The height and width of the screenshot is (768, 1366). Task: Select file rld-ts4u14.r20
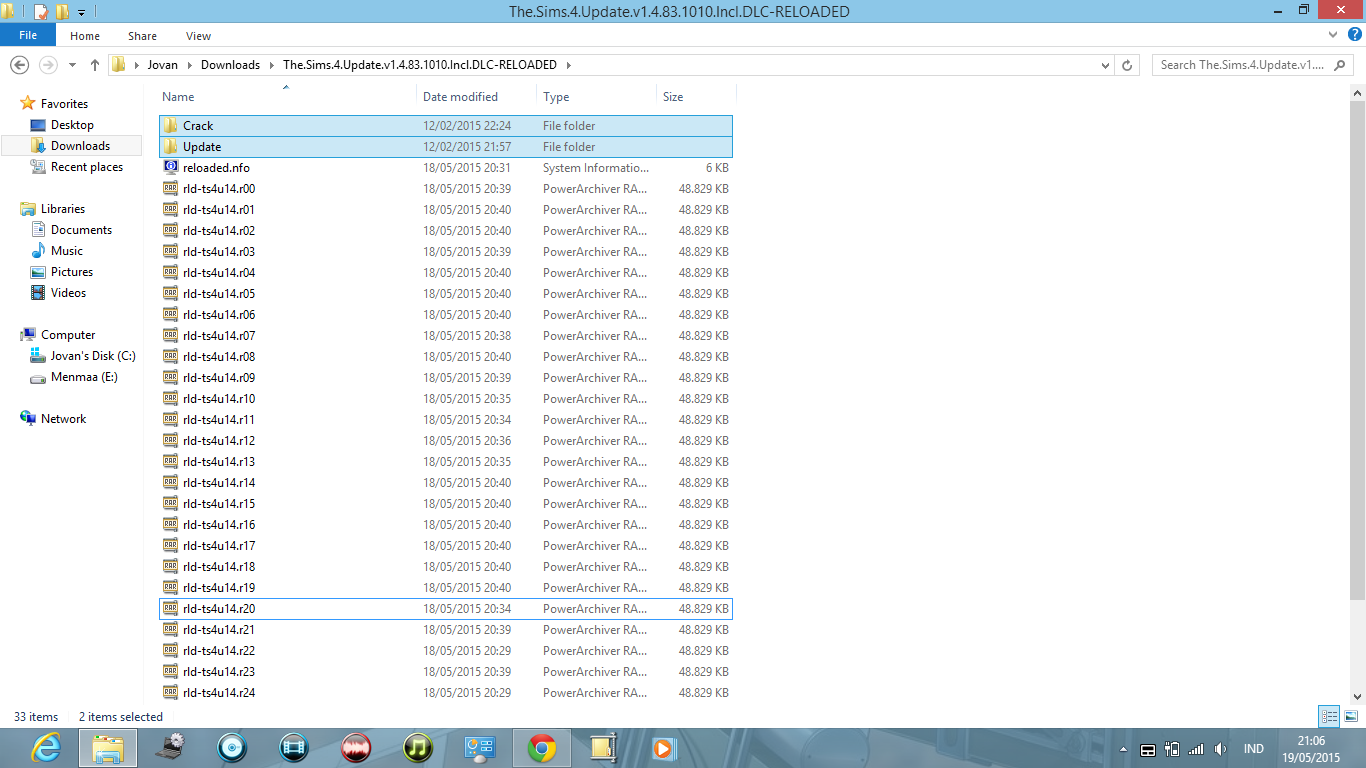446,609
